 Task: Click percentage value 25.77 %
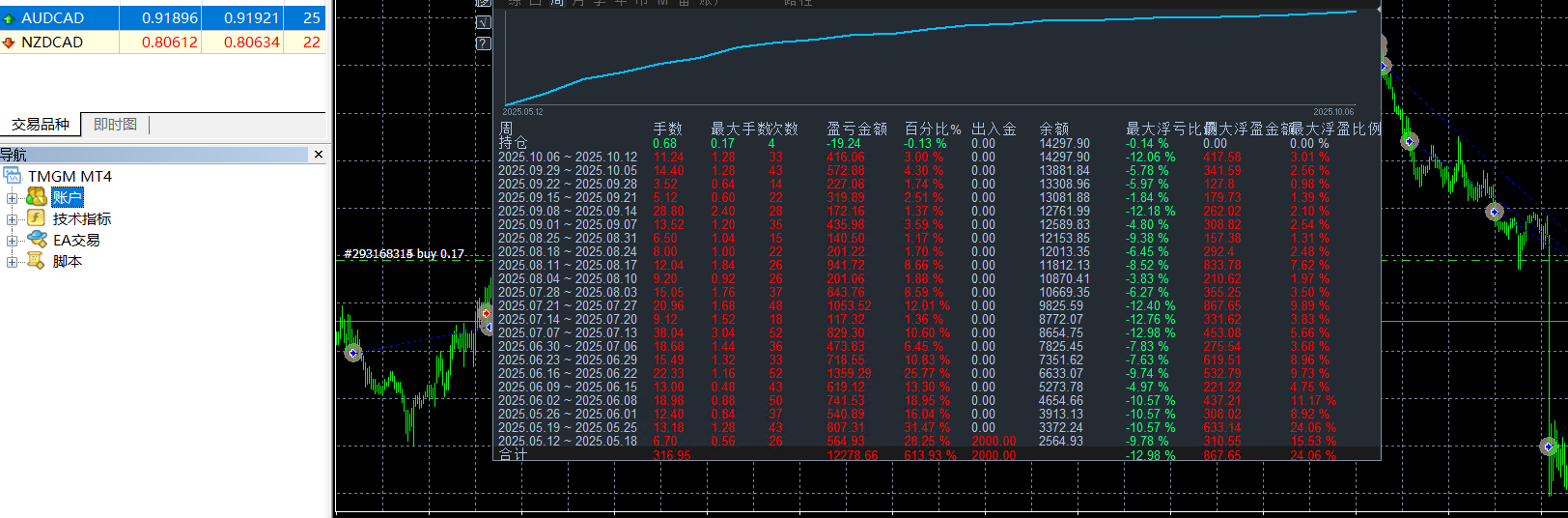click(927, 373)
